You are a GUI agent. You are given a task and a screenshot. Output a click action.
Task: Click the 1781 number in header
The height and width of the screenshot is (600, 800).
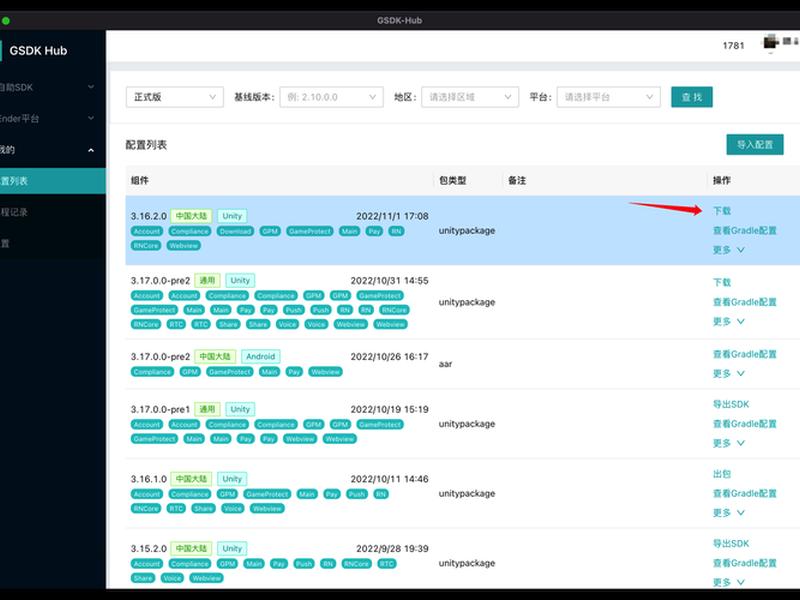733,45
